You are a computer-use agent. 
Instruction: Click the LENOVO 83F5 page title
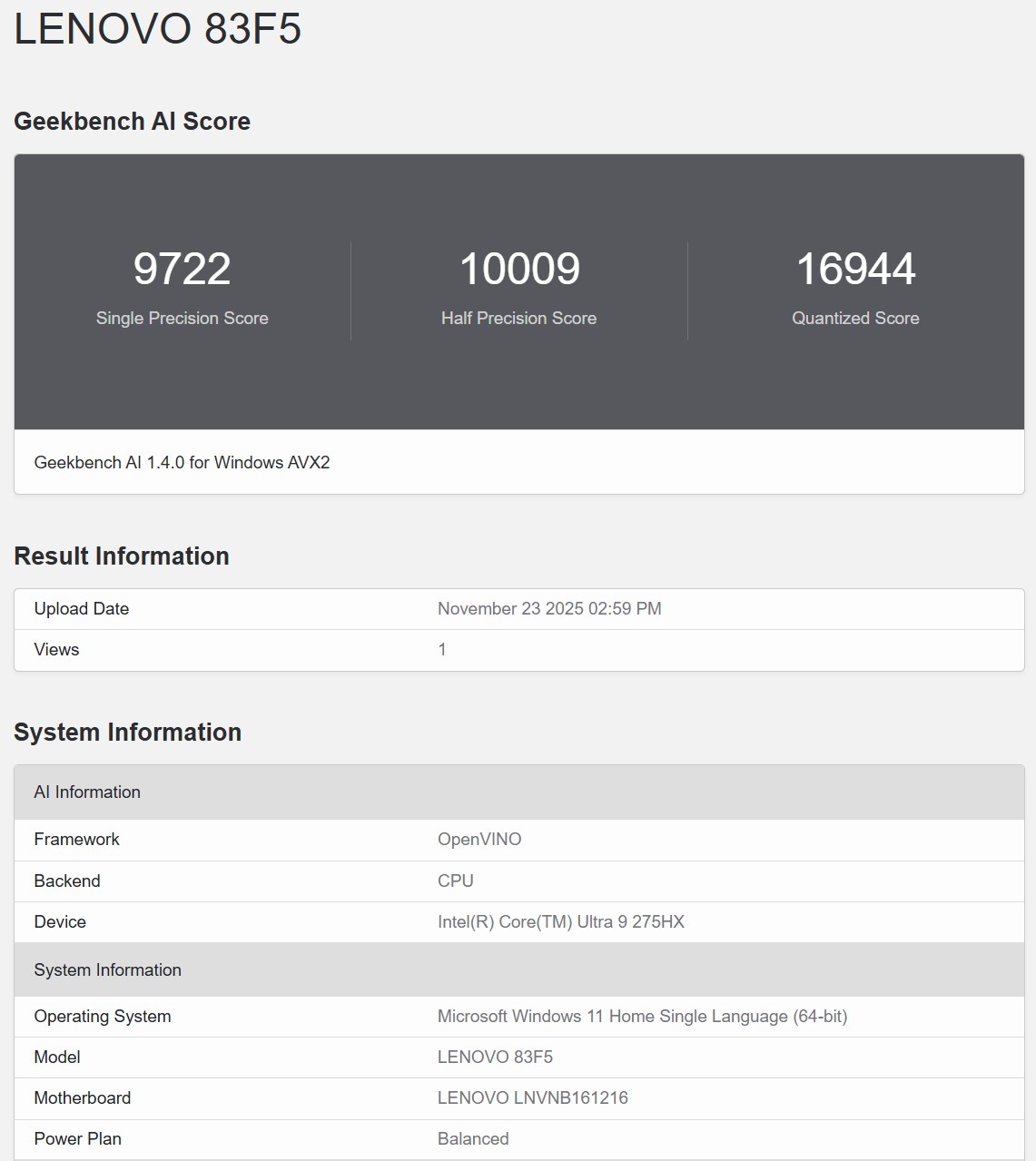(154, 30)
